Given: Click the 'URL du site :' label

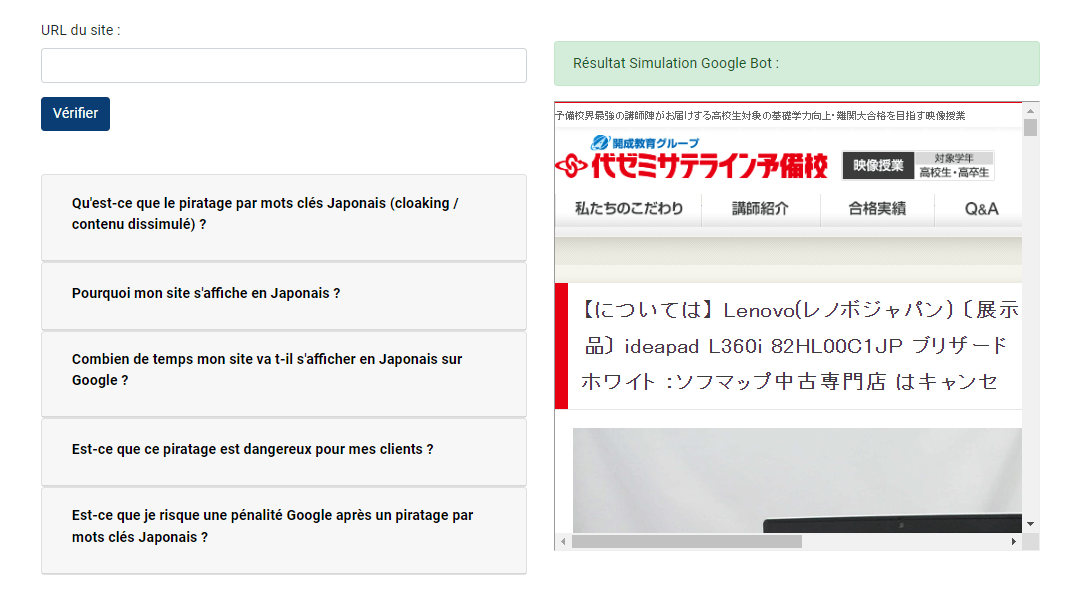Looking at the screenshot, I should (81, 30).
